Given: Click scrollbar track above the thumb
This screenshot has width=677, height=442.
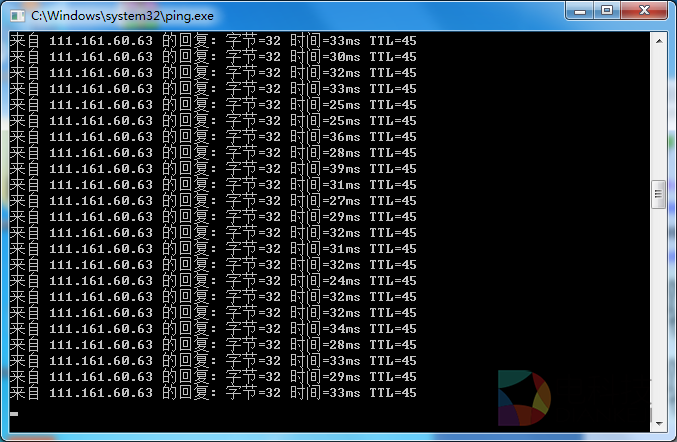Looking at the screenshot, I should pyautogui.click(x=658, y=110).
